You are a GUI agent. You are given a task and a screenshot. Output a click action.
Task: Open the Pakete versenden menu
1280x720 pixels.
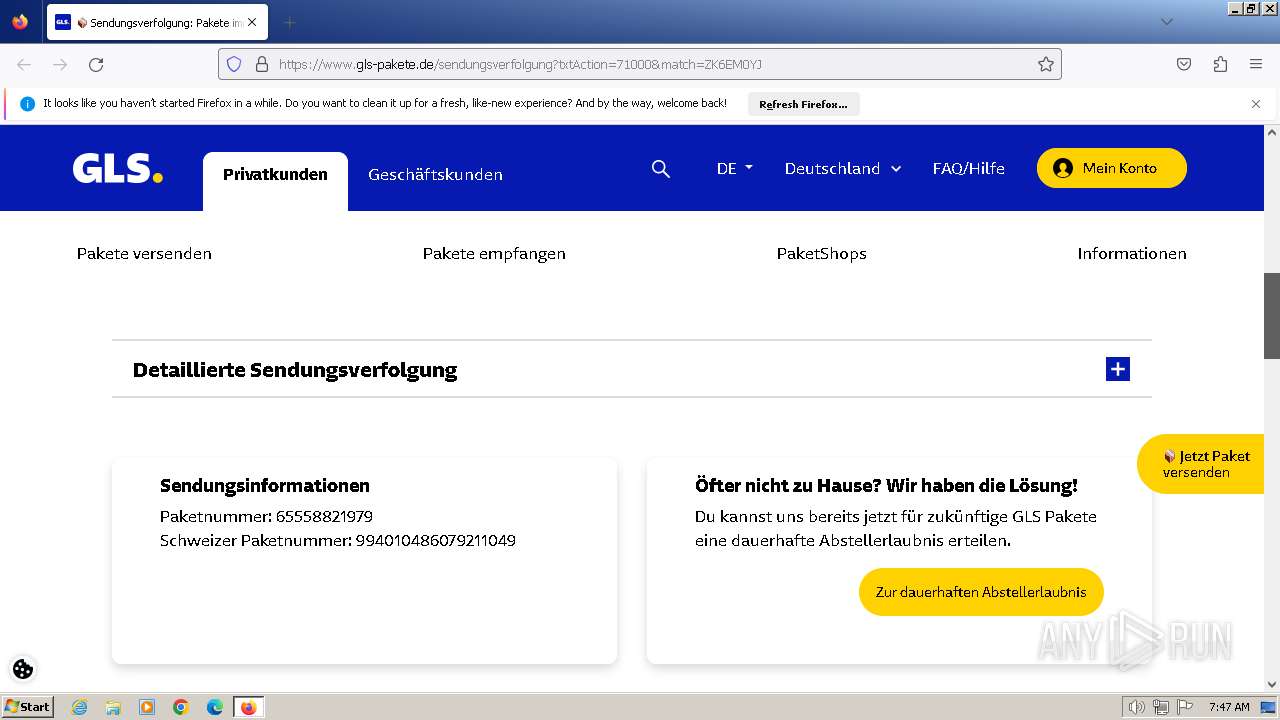pos(144,253)
